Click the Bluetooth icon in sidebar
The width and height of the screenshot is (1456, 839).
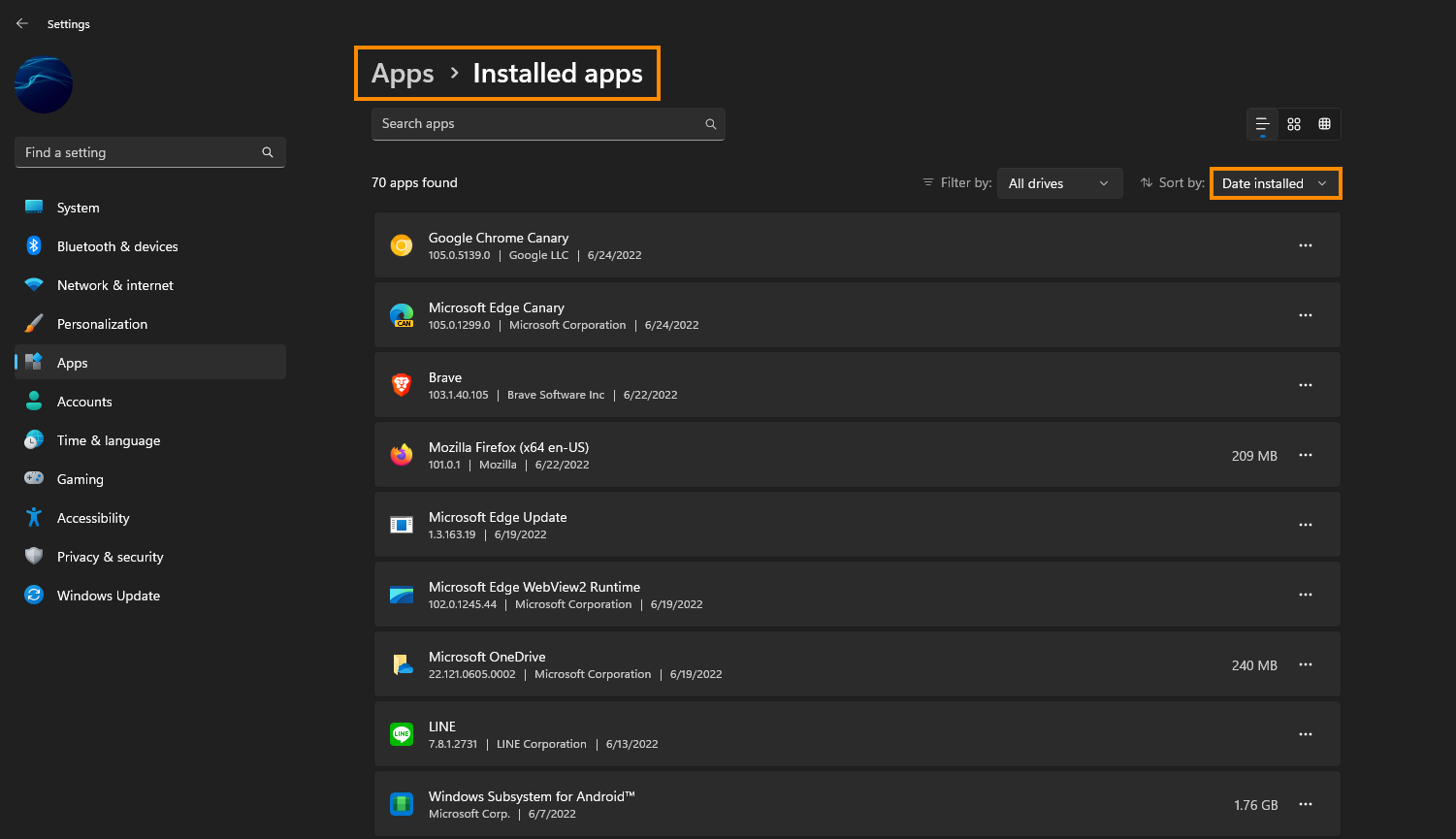click(34, 245)
